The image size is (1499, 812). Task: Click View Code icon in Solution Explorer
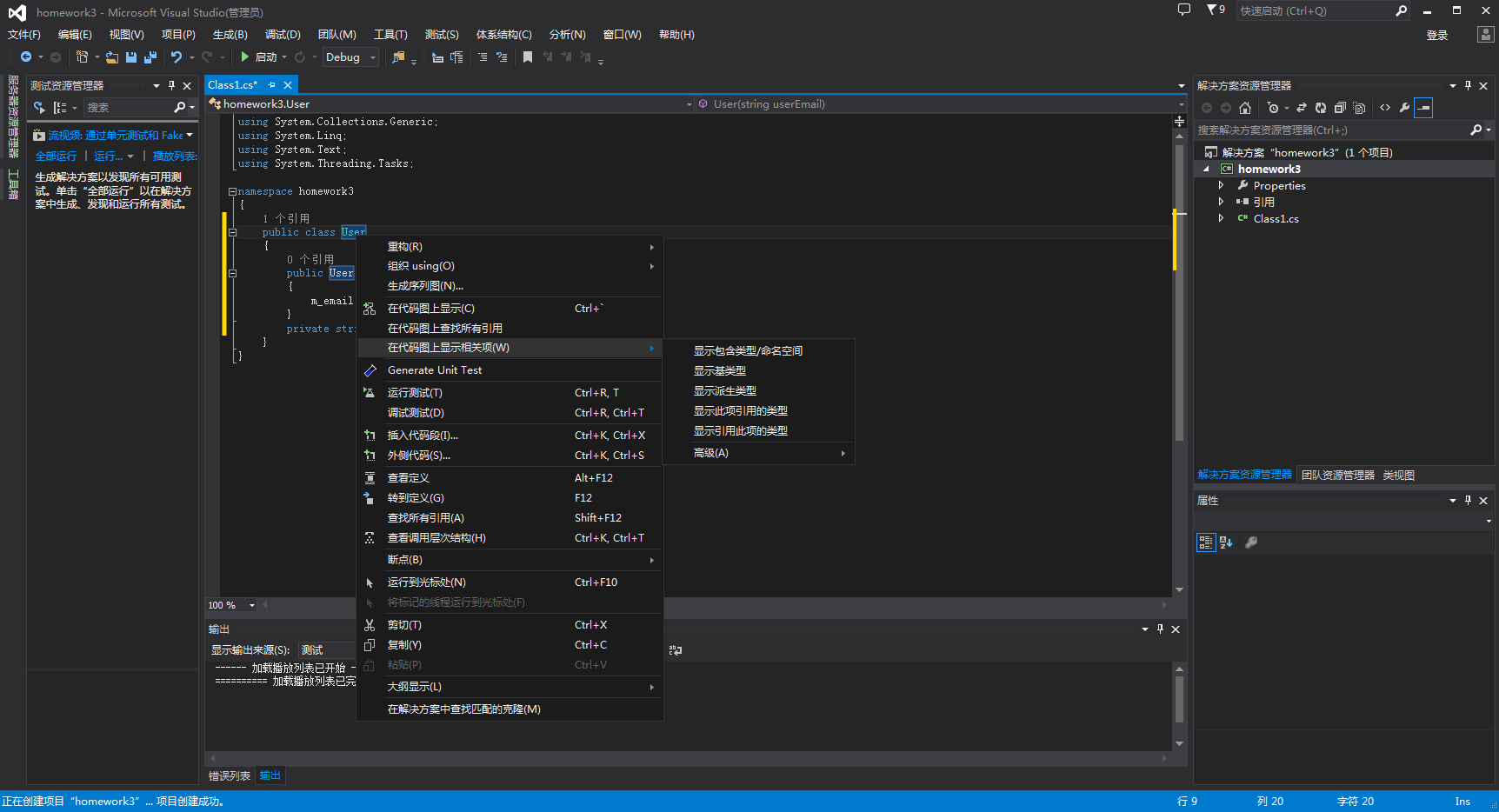(x=1385, y=108)
